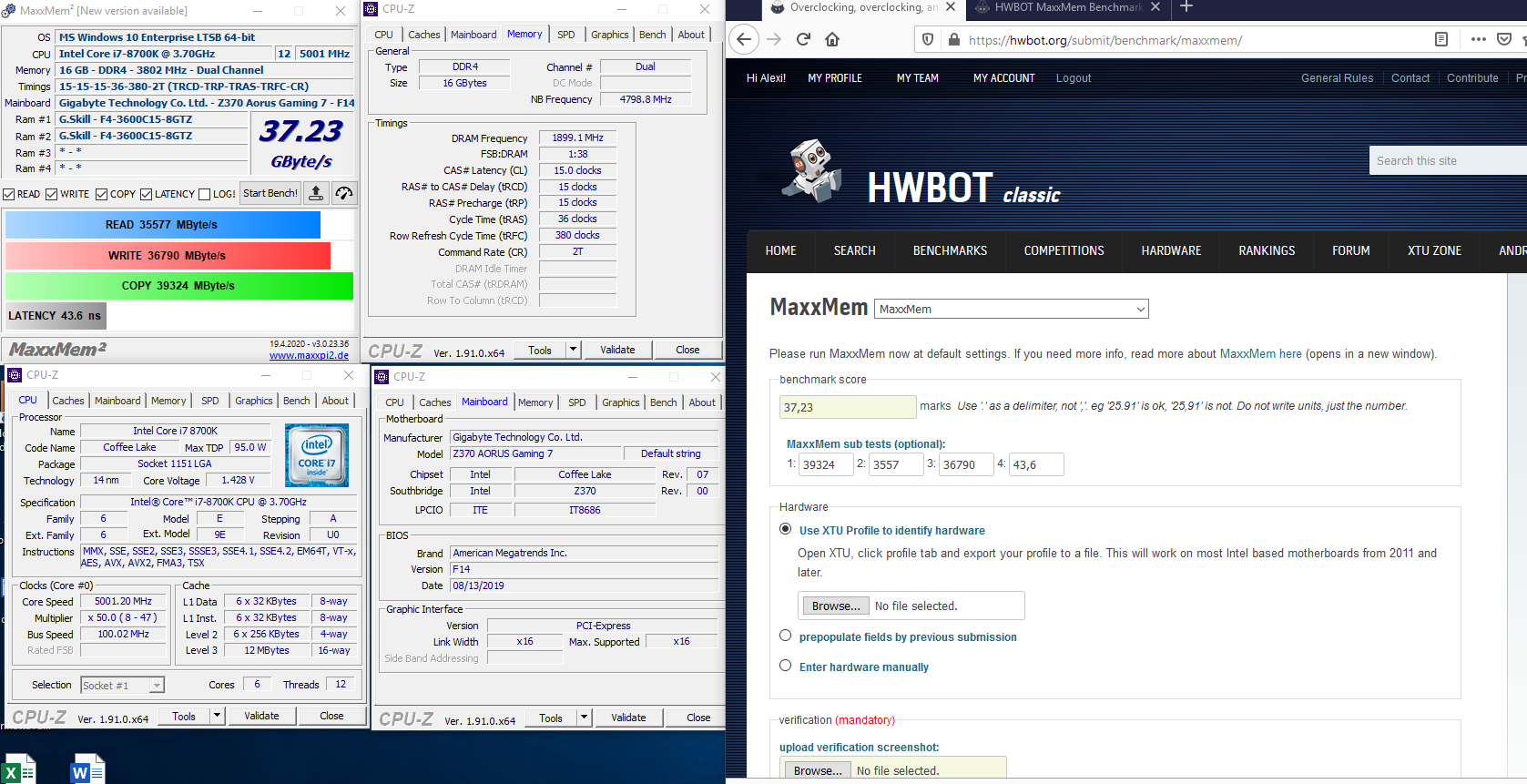Viewport: 1527px width, 784px height.
Task: Click Browse for verification screenshot
Action: coord(818,770)
